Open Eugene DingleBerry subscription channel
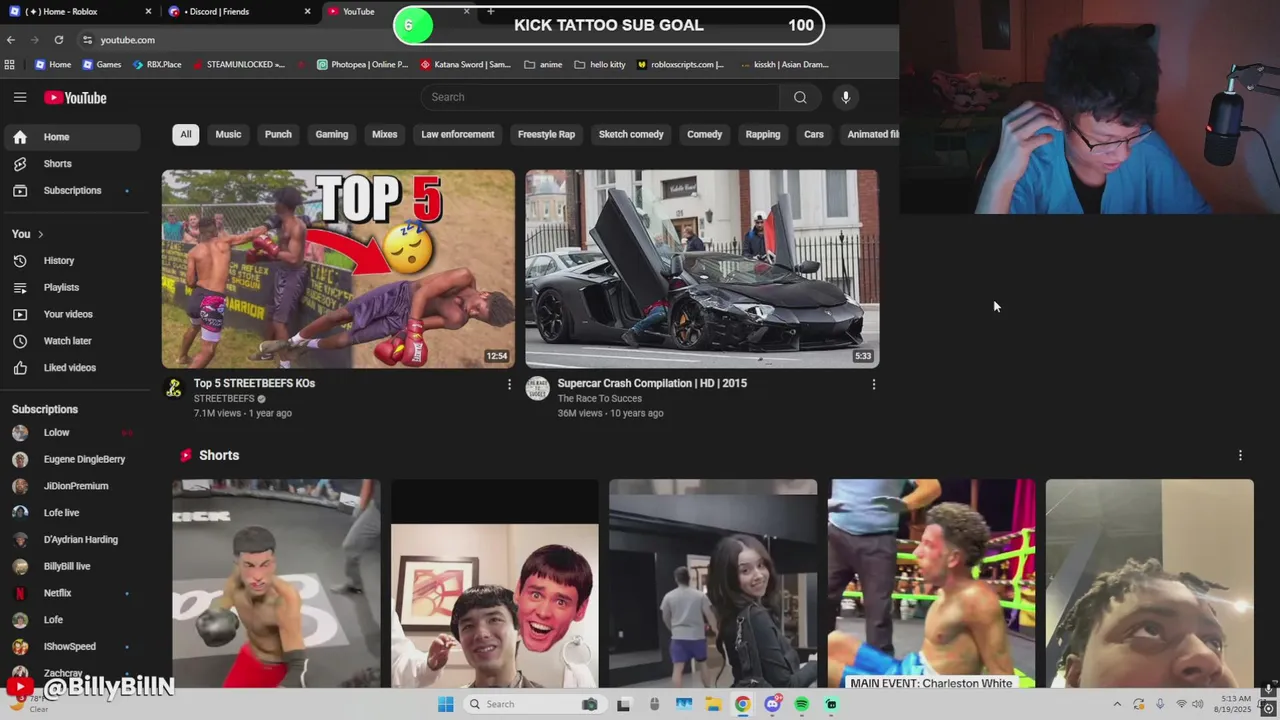The image size is (1280, 720). [x=72, y=460]
